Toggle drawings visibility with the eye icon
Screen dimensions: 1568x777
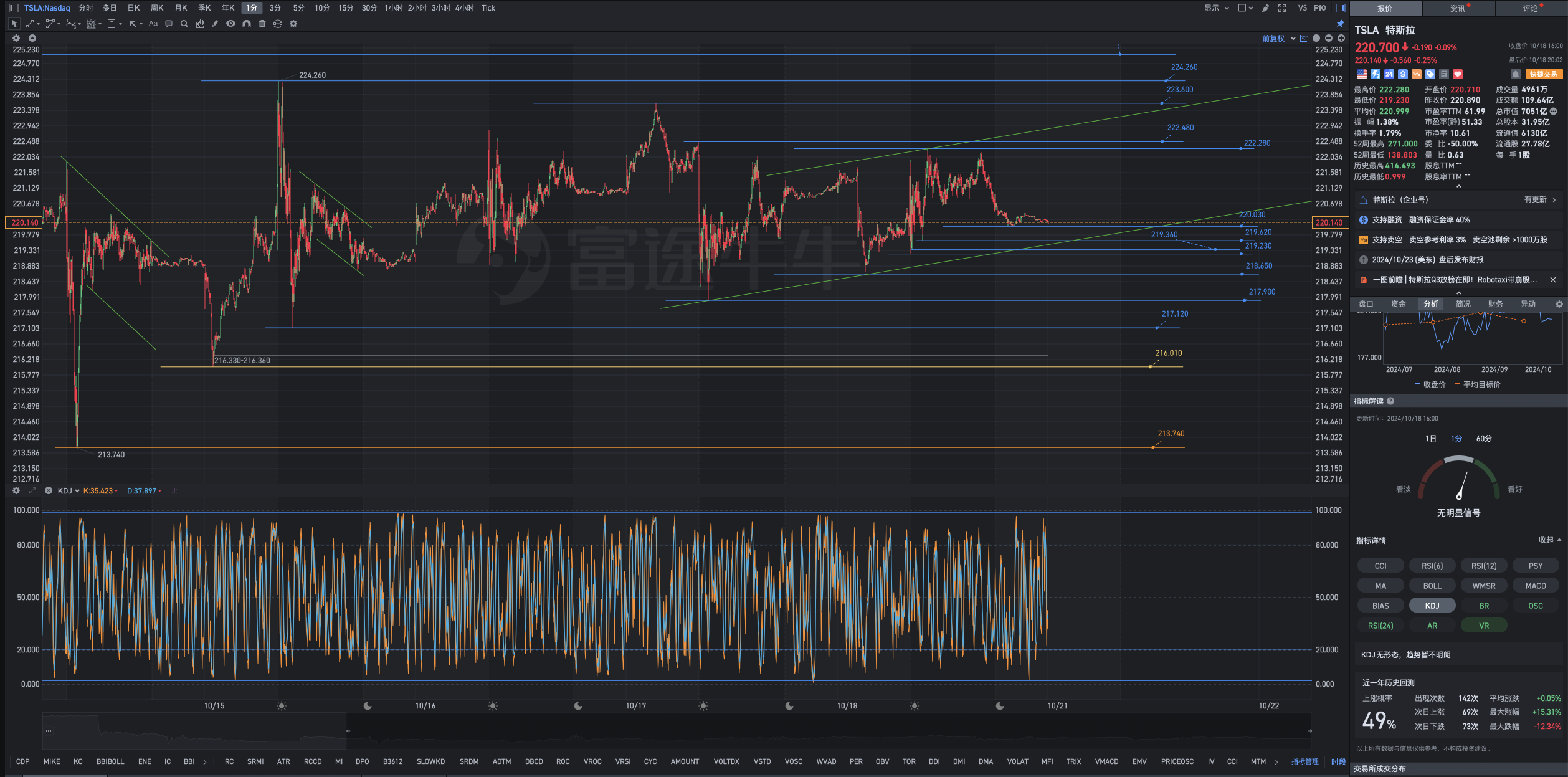231,24
